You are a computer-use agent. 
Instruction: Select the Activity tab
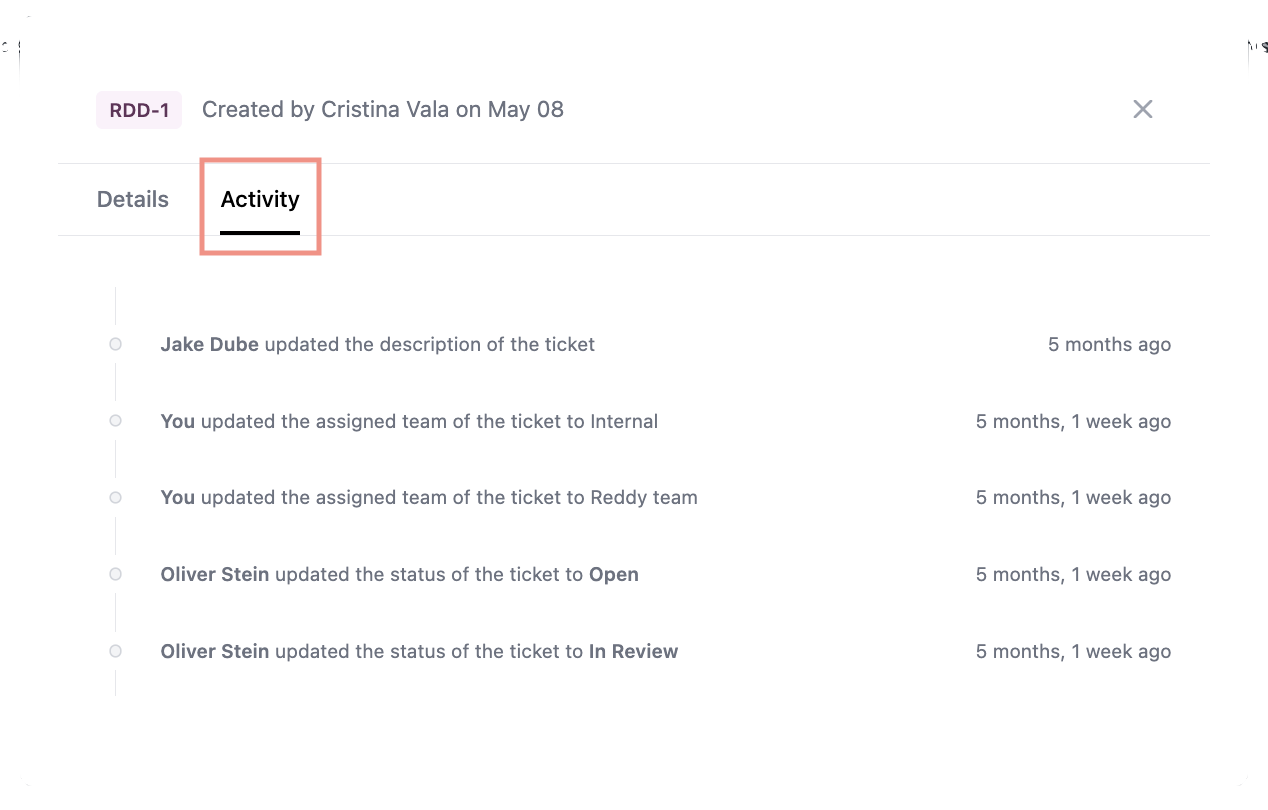tap(260, 199)
